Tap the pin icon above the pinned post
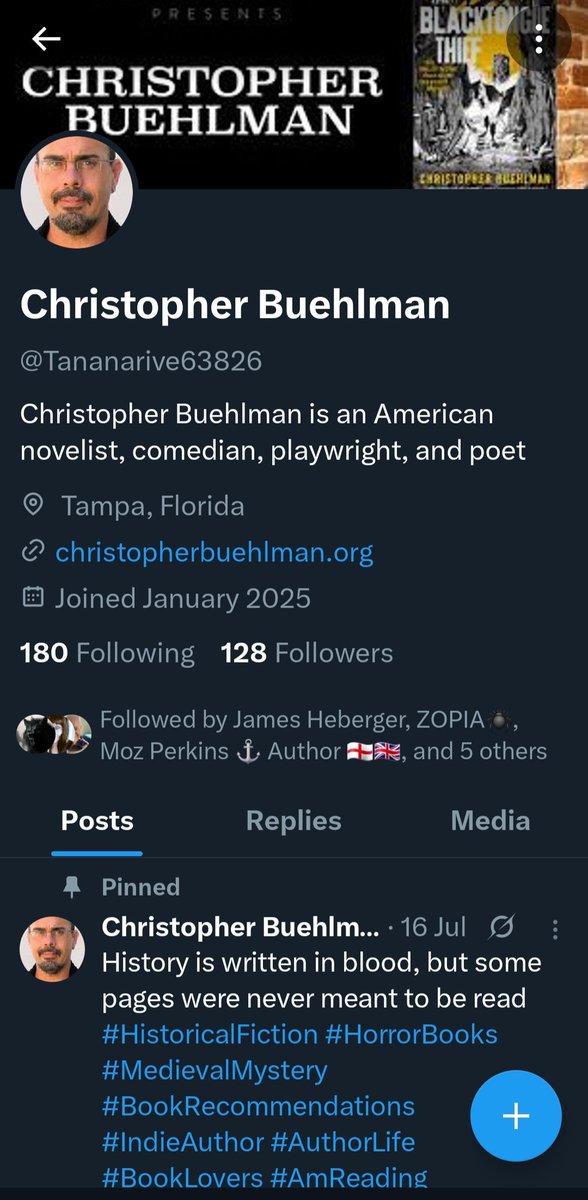 tap(70, 887)
